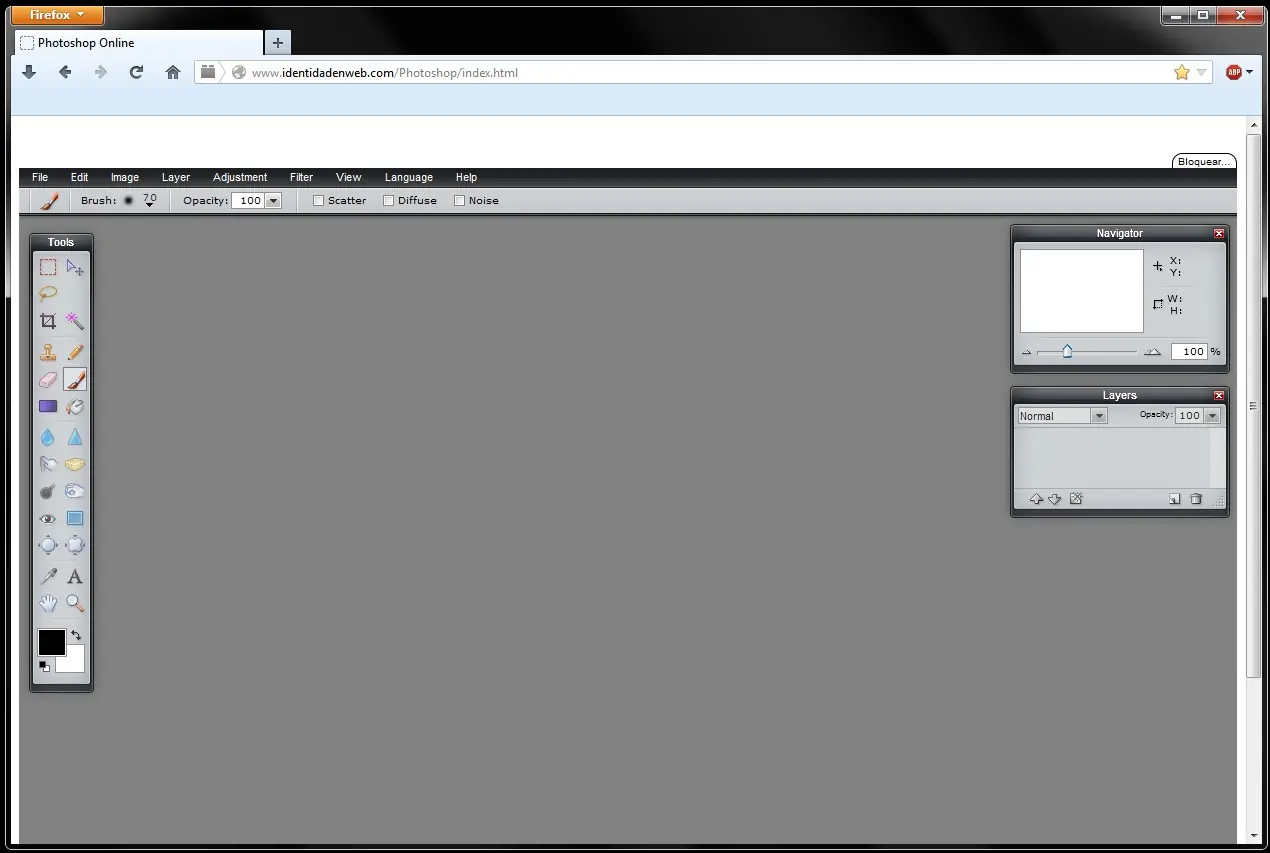Select the Gradient tool
This screenshot has width=1270, height=853.
pos(47,406)
